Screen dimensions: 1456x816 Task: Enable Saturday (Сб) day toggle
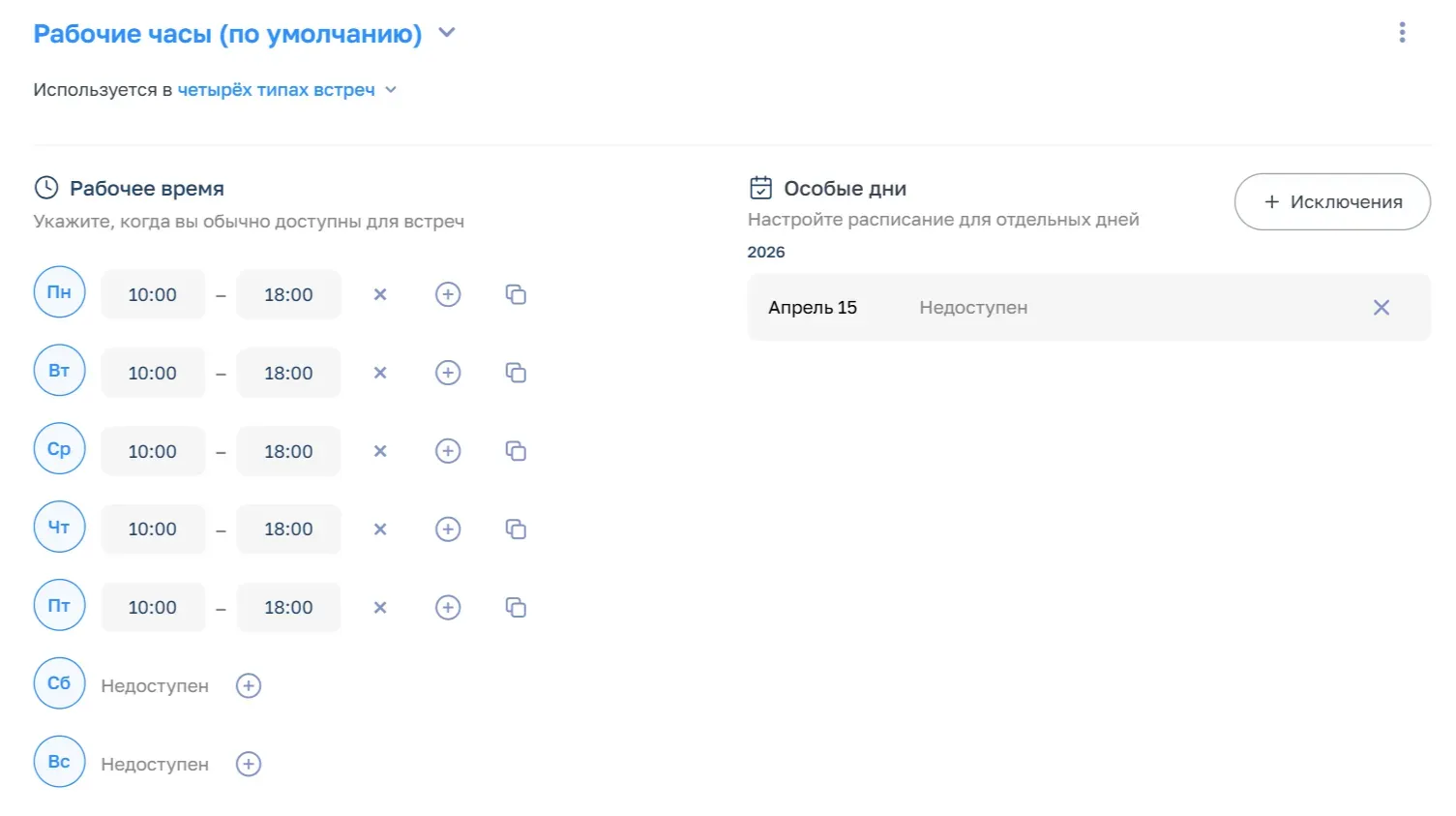[x=59, y=683]
